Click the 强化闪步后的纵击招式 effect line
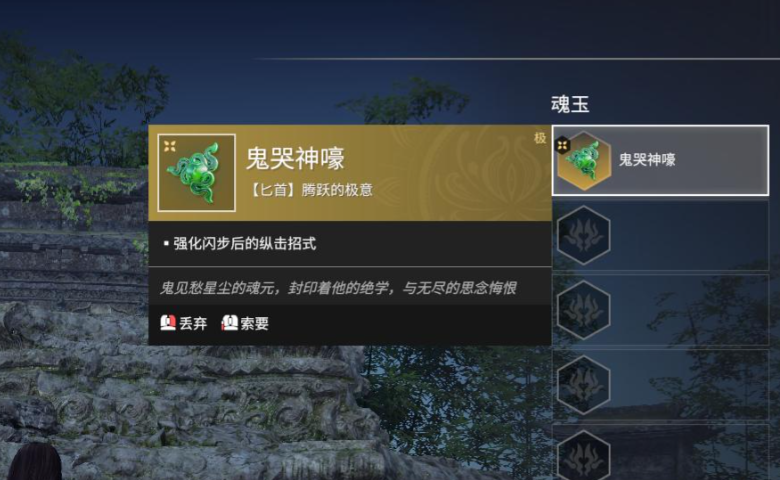 coord(244,243)
